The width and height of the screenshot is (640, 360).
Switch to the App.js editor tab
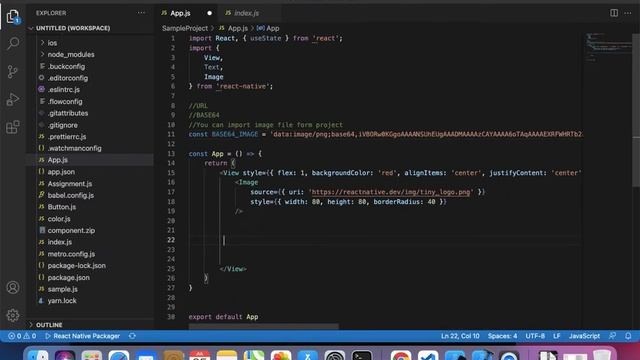pos(180,13)
